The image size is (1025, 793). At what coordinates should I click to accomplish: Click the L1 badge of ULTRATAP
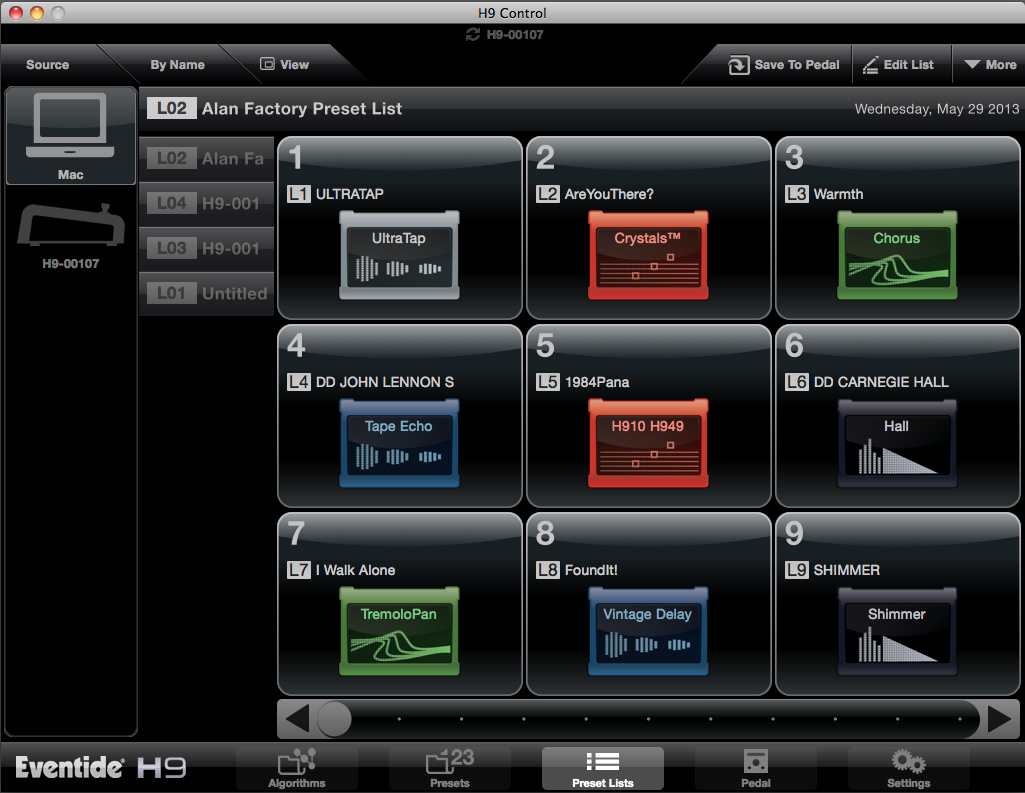[x=299, y=194]
